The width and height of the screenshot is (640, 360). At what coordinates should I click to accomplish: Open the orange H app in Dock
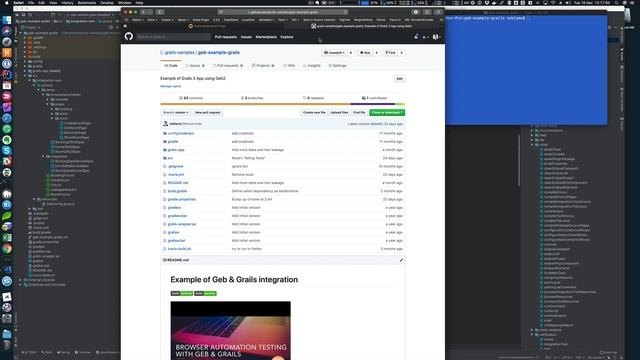tap(7, 53)
